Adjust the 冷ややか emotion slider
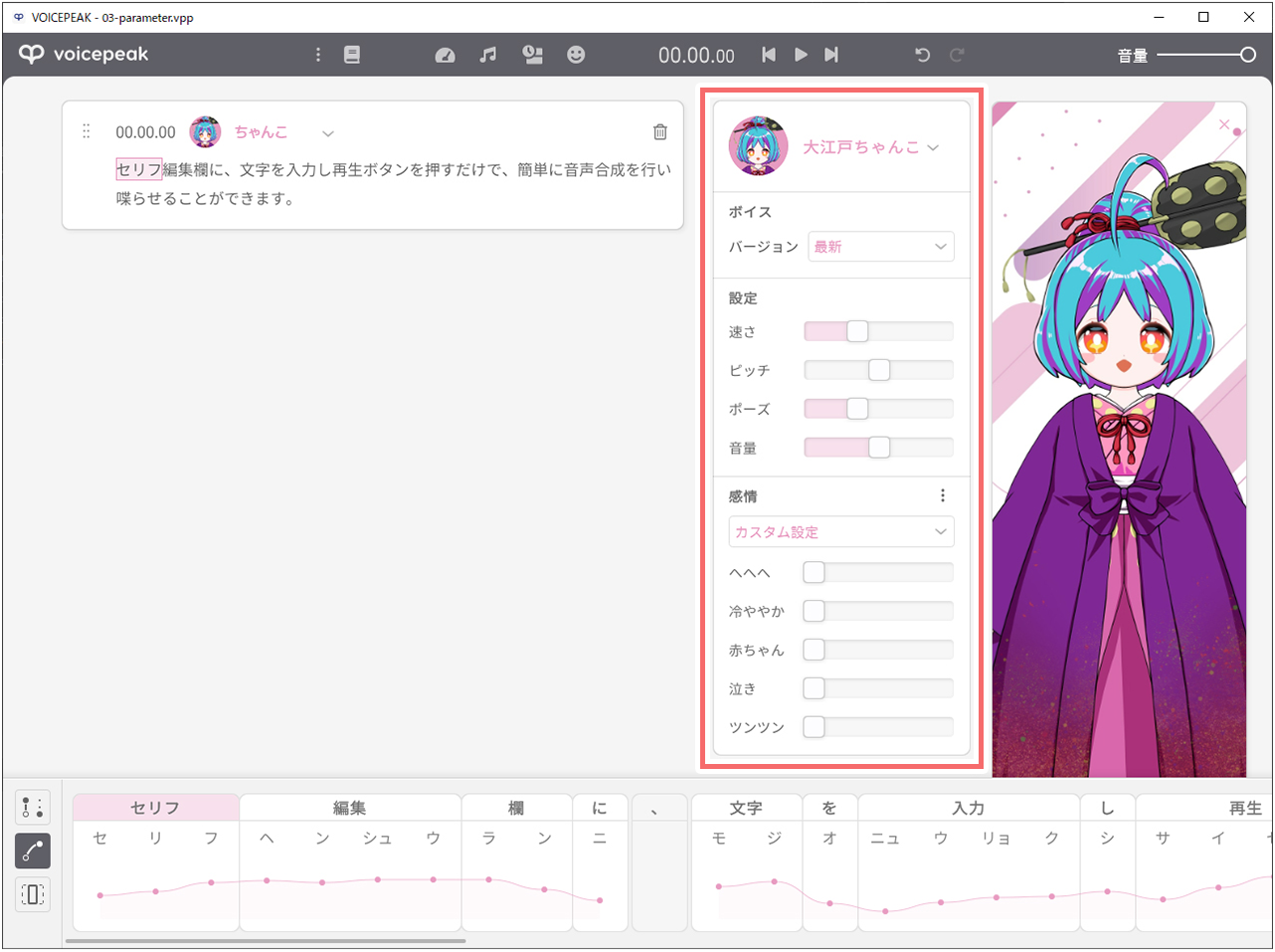 tap(878, 611)
